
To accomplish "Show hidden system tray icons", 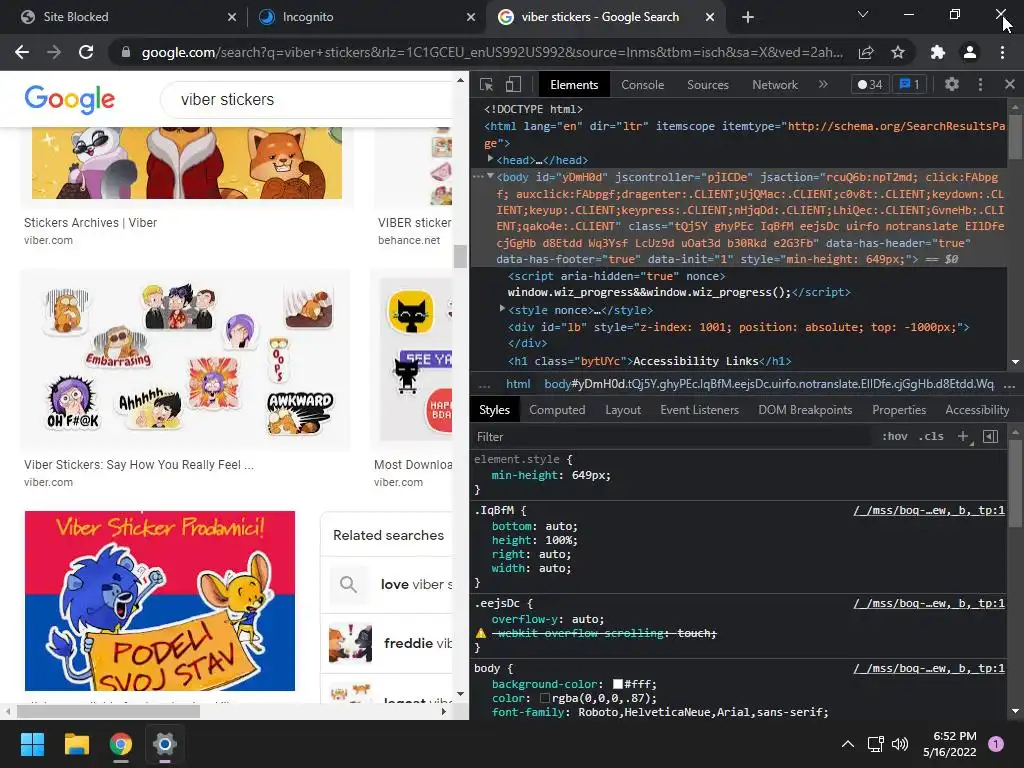I will pyautogui.click(x=848, y=744).
